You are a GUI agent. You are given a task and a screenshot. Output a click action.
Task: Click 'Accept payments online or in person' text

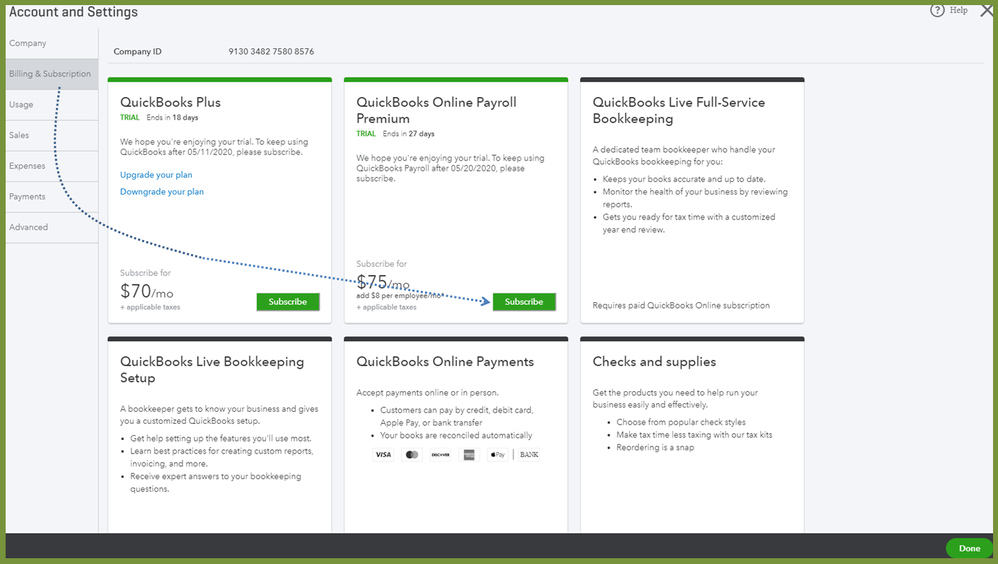(x=427, y=393)
